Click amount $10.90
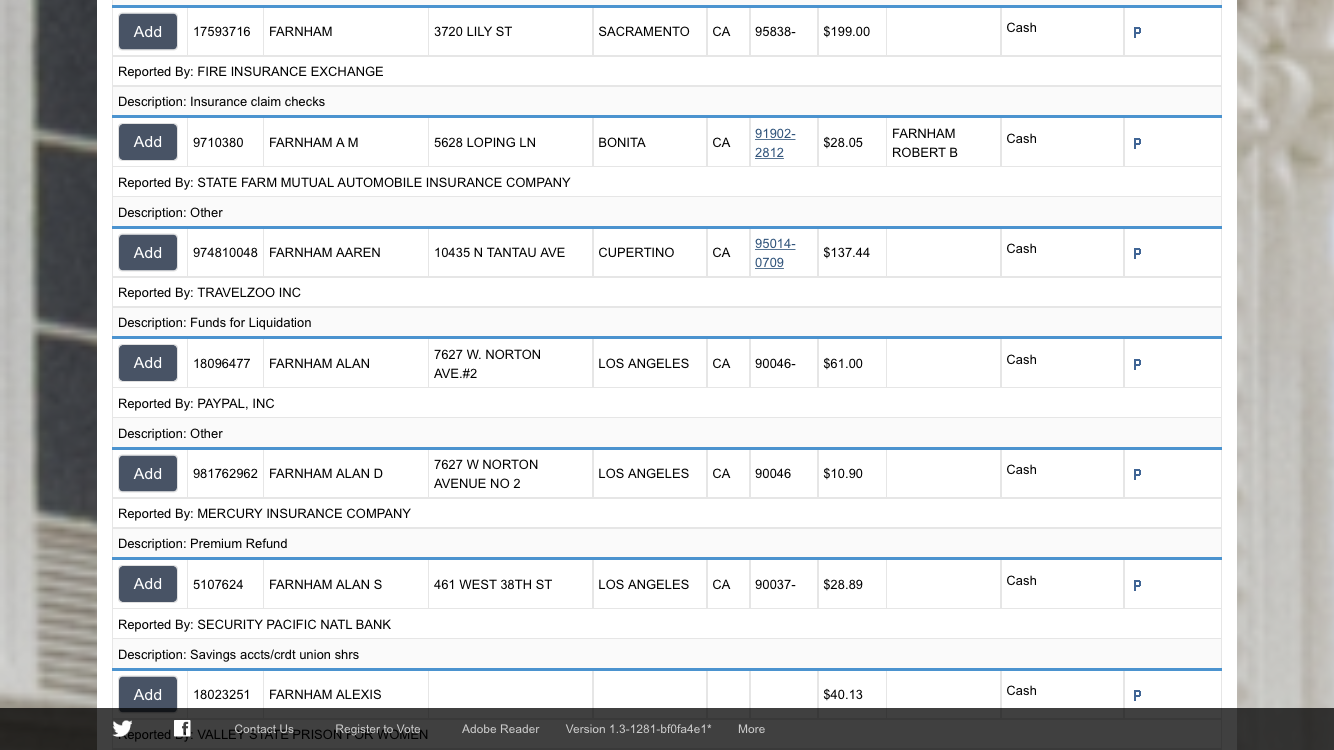The width and height of the screenshot is (1334, 750). coord(843,474)
